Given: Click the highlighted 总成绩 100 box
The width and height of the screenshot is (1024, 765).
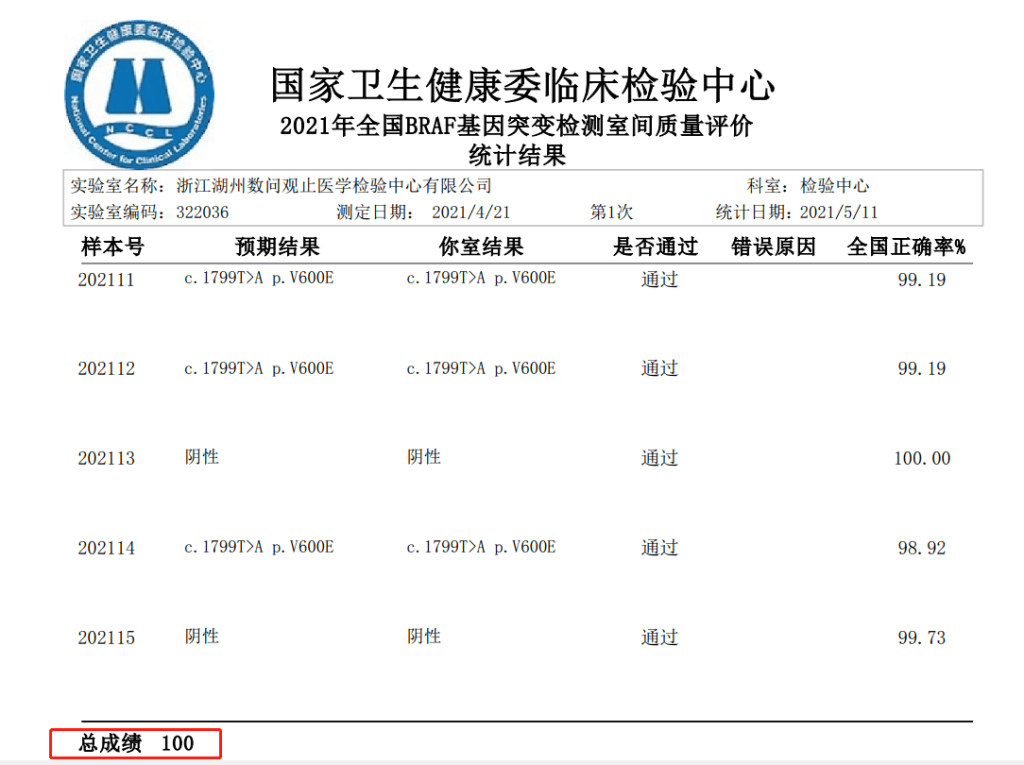Looking at the screenshot, I should click(136, 744).
